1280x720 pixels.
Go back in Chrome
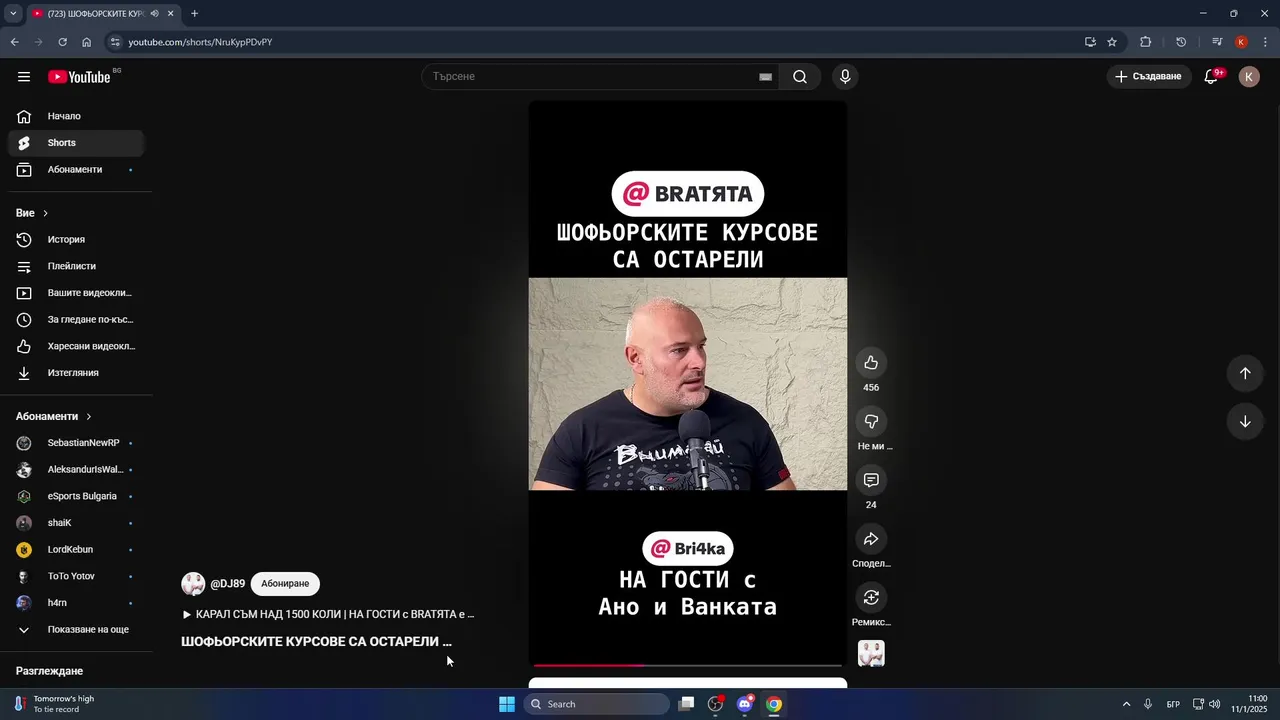click(x=14, y=42)
